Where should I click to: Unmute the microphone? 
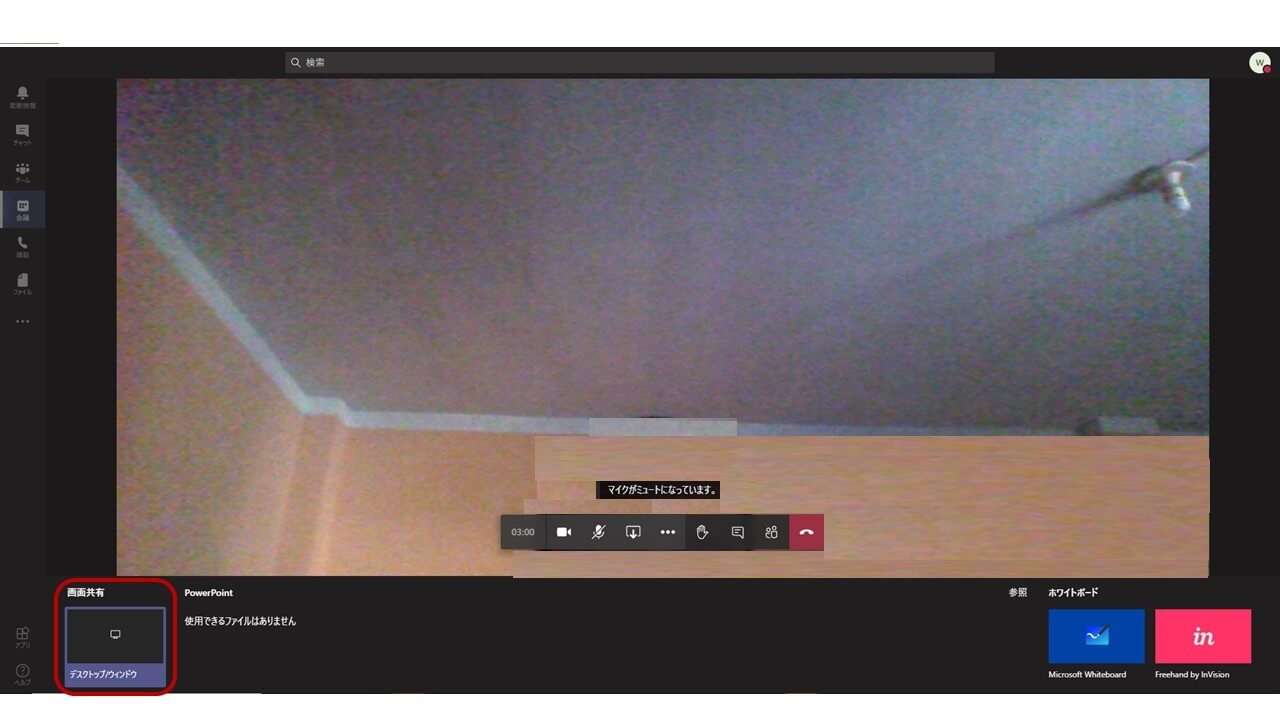pyautogui.click(x=598, y=532)
